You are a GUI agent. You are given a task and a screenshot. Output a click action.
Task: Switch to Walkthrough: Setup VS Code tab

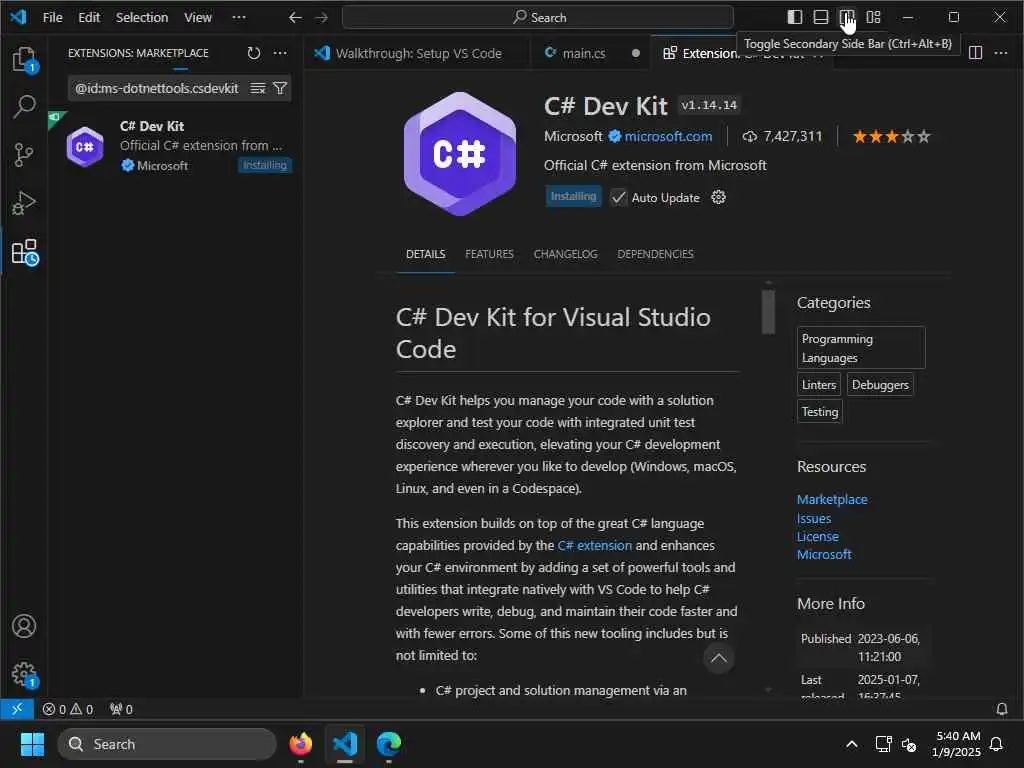[418, 54]
